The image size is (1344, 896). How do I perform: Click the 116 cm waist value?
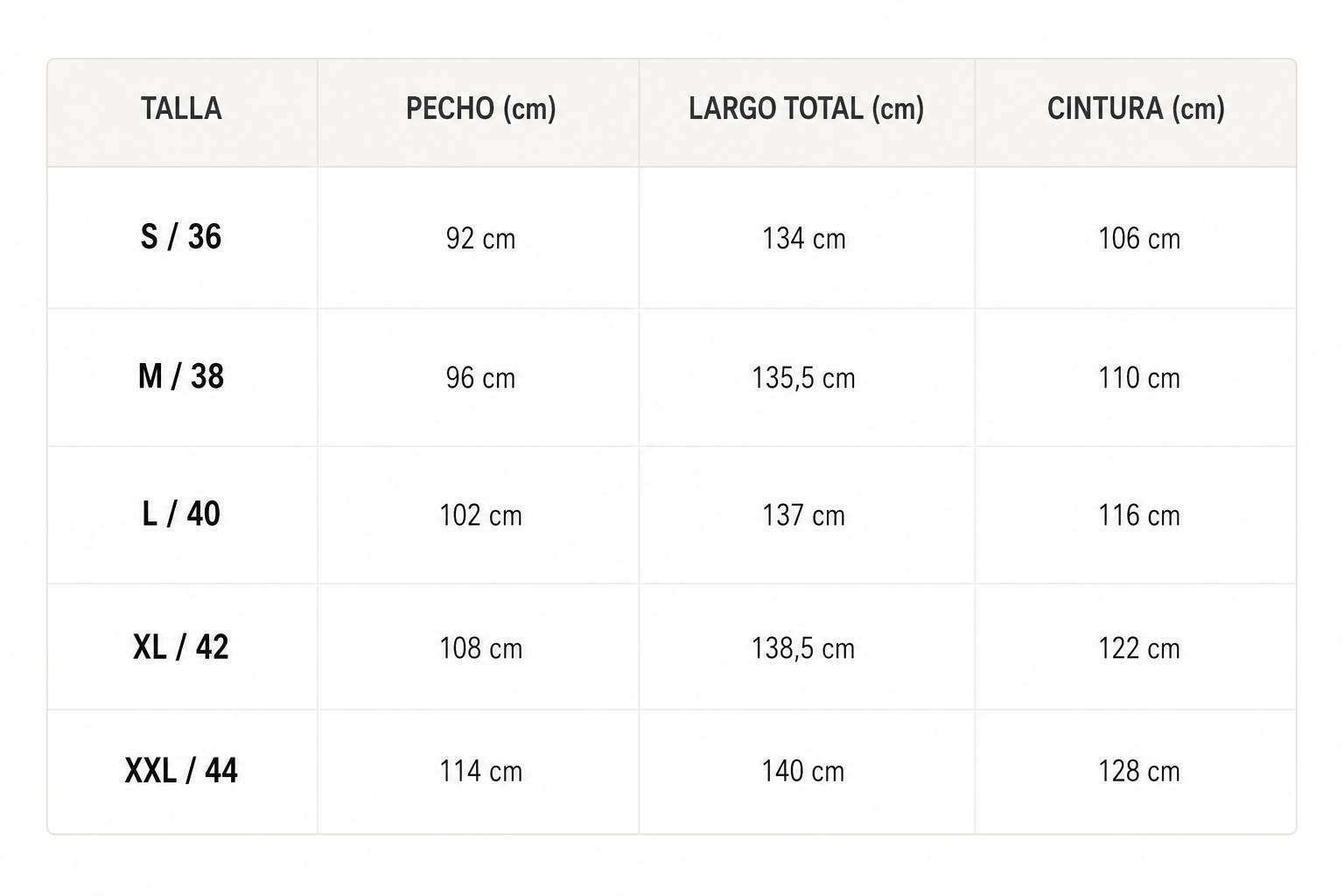pyautogui.click(x=1139, y=515)
